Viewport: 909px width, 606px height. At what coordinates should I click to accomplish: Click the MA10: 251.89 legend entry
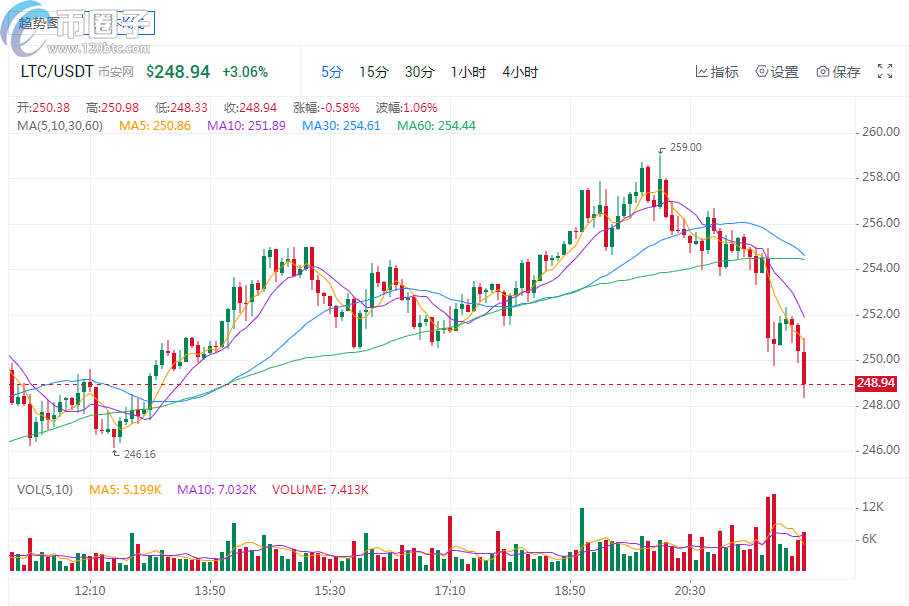coord(246,126)
